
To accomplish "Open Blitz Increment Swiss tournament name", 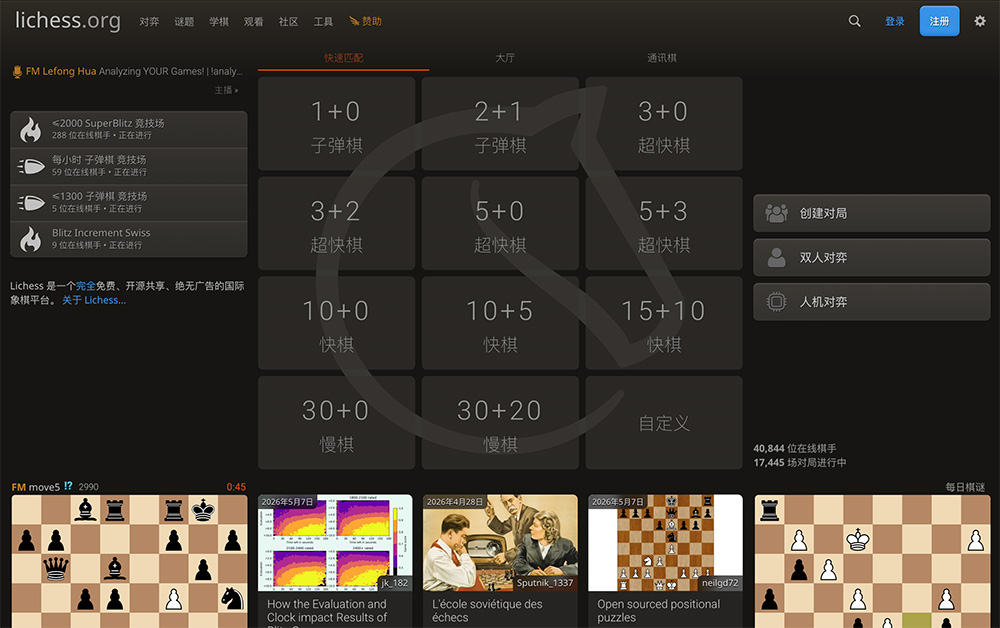I will [101, 233].
